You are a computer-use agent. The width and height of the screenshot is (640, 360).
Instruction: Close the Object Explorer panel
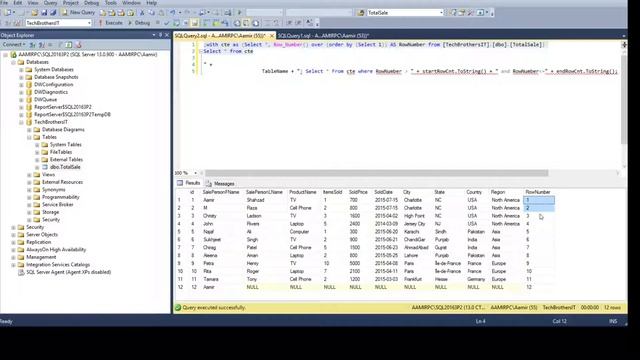pos(167,35)
